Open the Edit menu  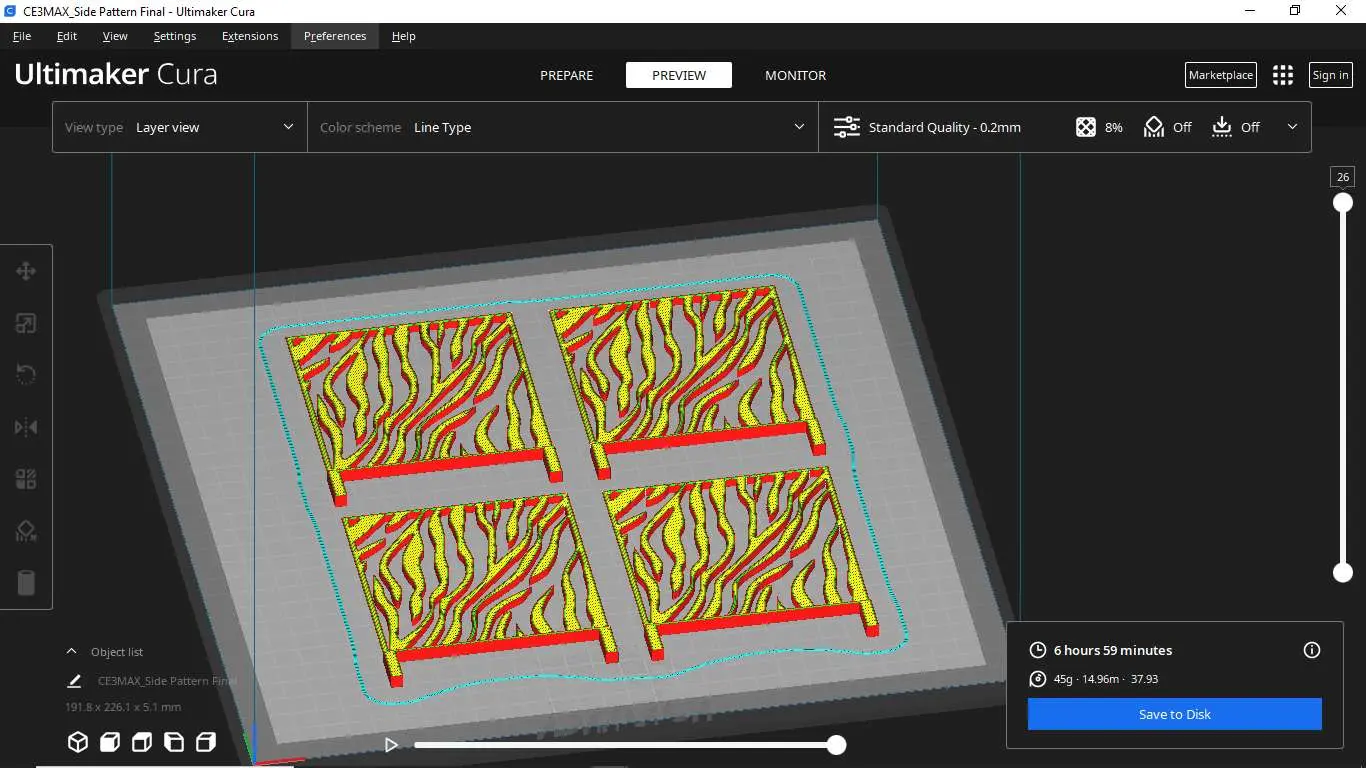coord(67,36)
